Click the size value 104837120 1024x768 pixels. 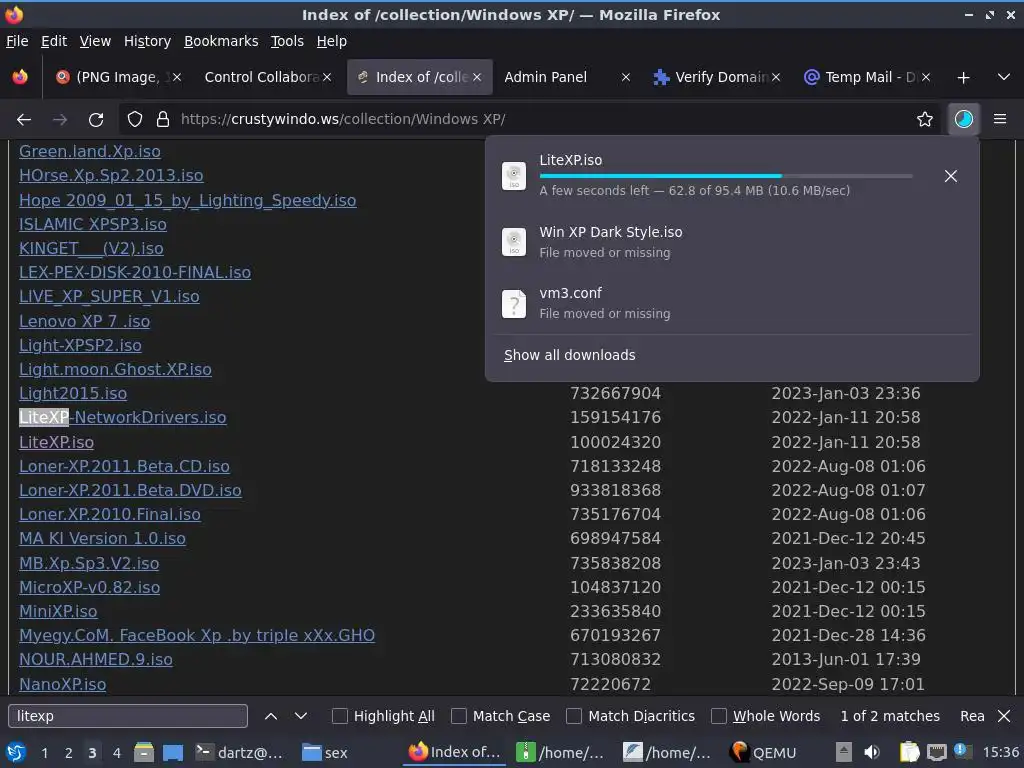(615, 587)
